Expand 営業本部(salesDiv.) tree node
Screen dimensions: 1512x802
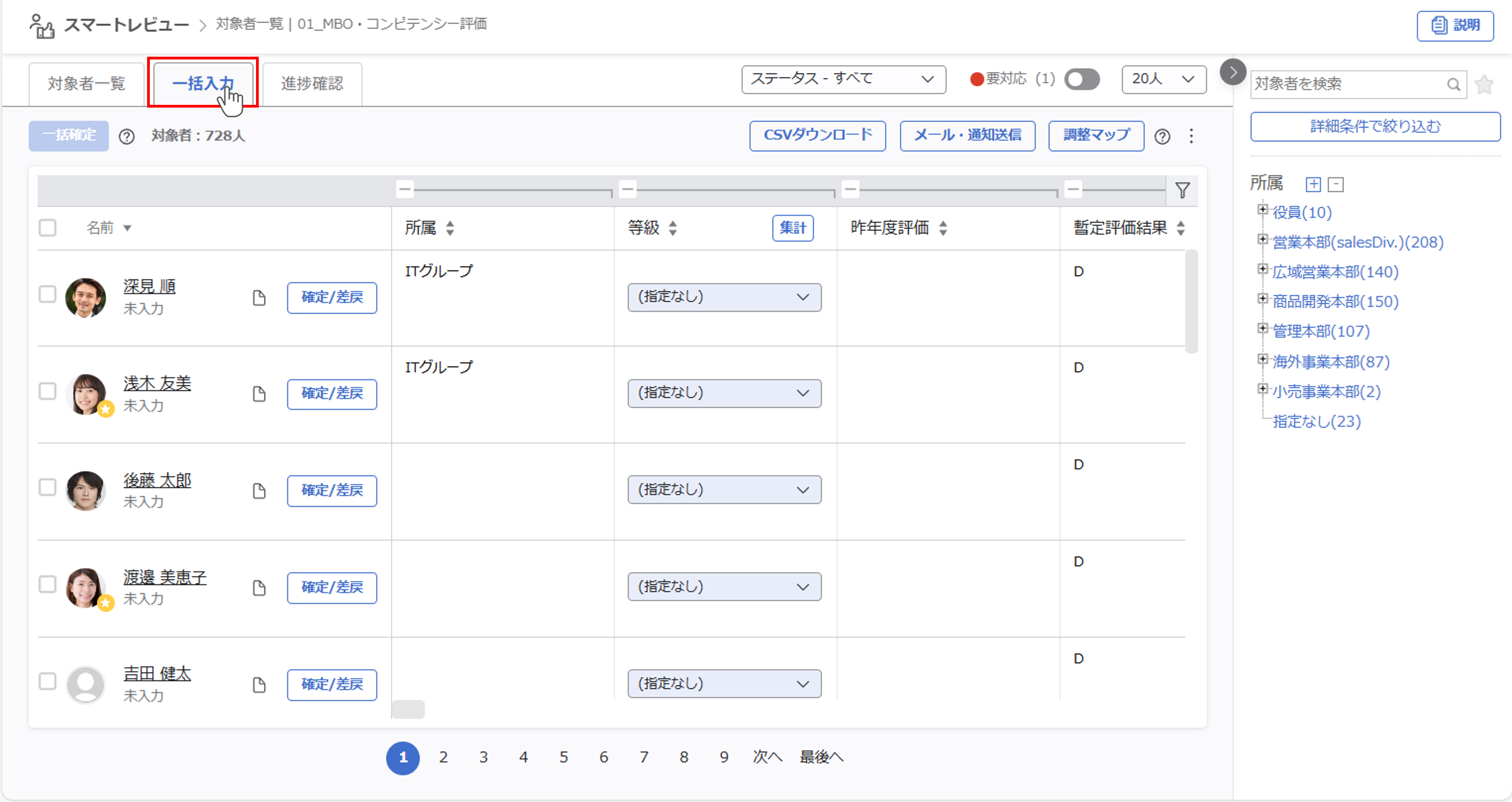pos(1263,240)
